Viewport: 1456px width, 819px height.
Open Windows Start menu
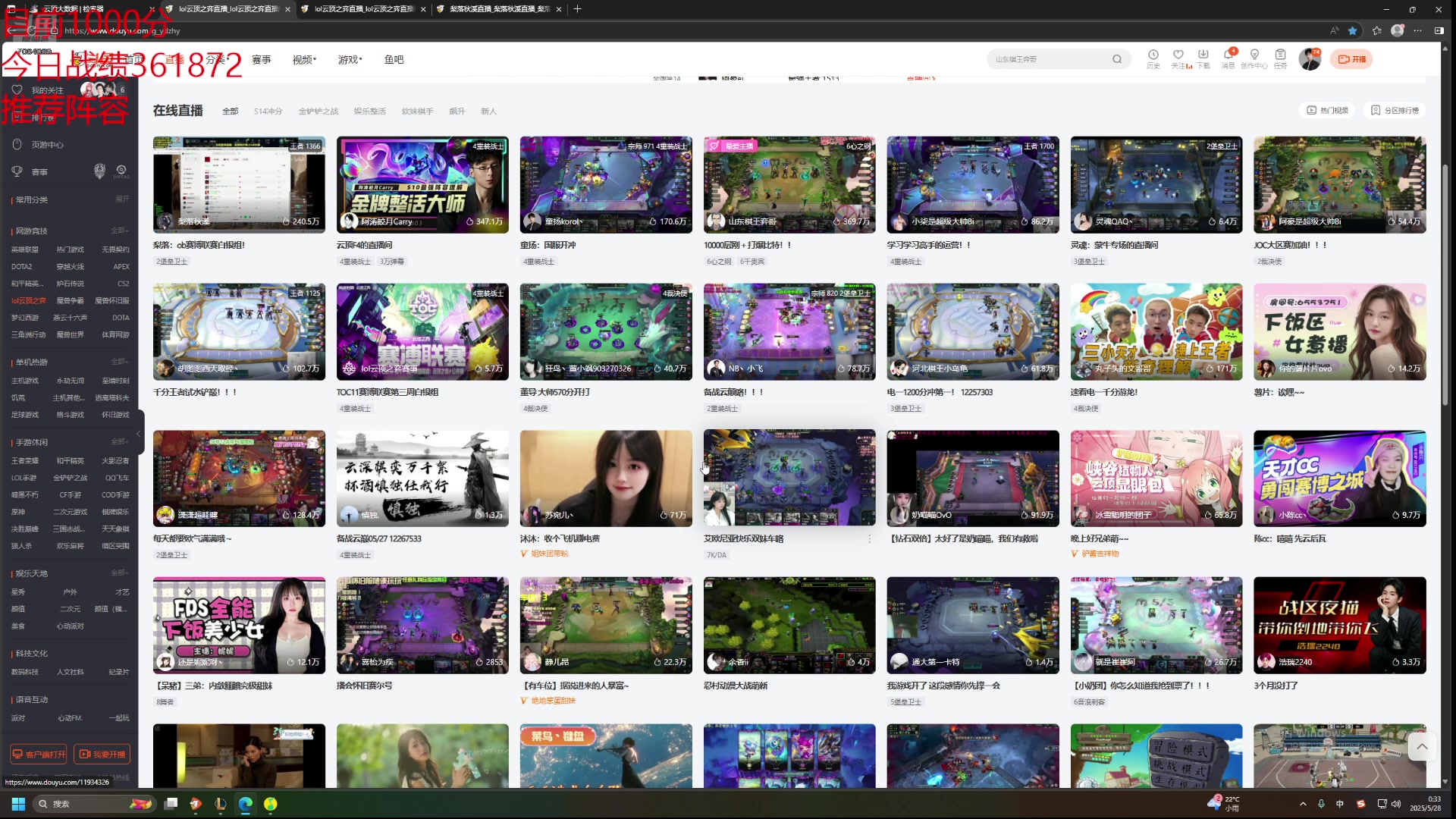point(19,804)
